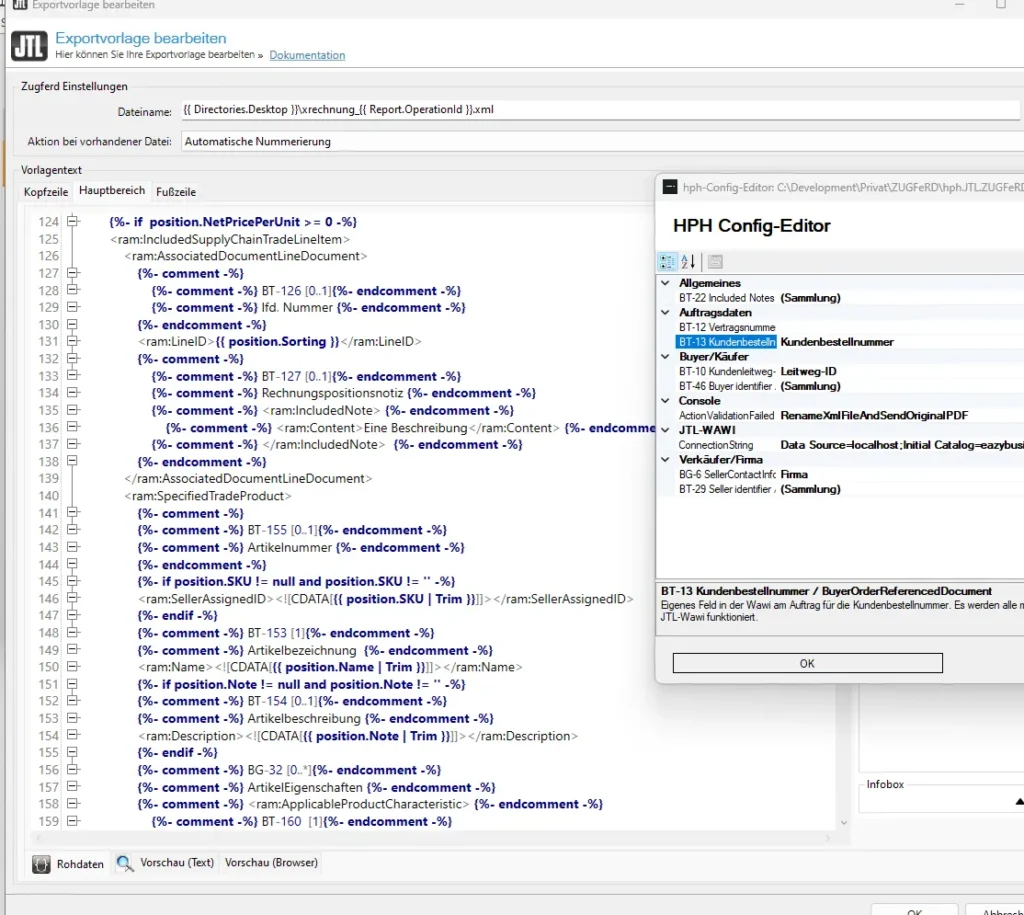Switch to the Fußzeile tab
This screenshot has width=1024, height=915.
coord(176,191)
